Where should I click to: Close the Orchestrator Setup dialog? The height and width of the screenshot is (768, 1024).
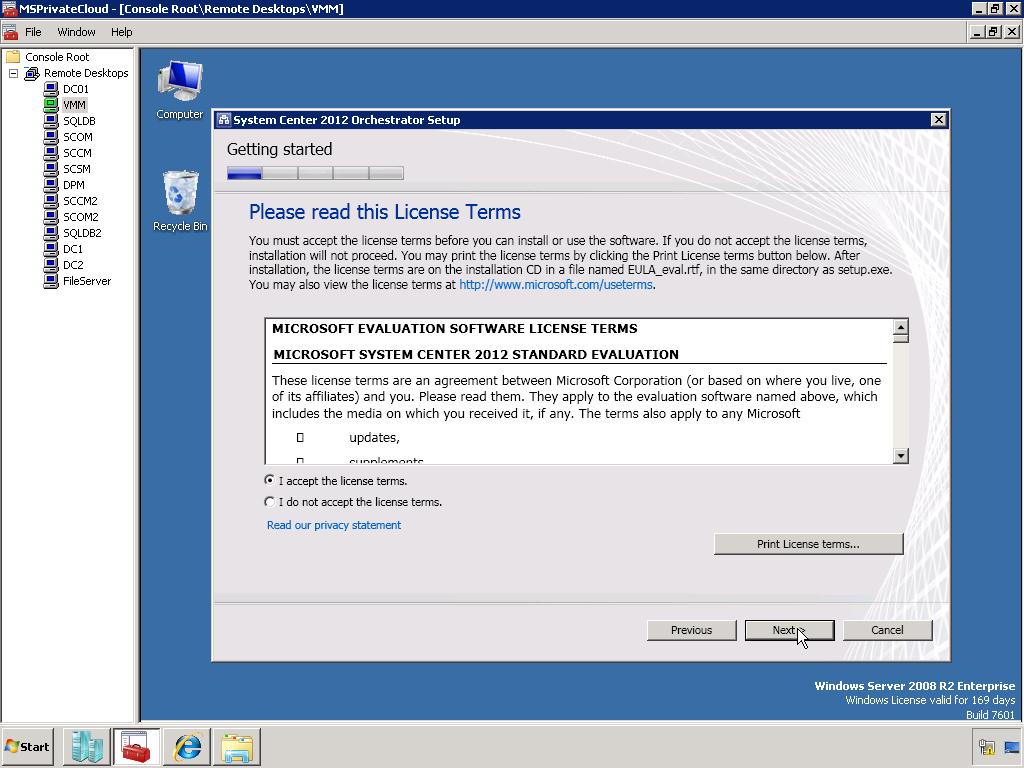pos(938,120)
